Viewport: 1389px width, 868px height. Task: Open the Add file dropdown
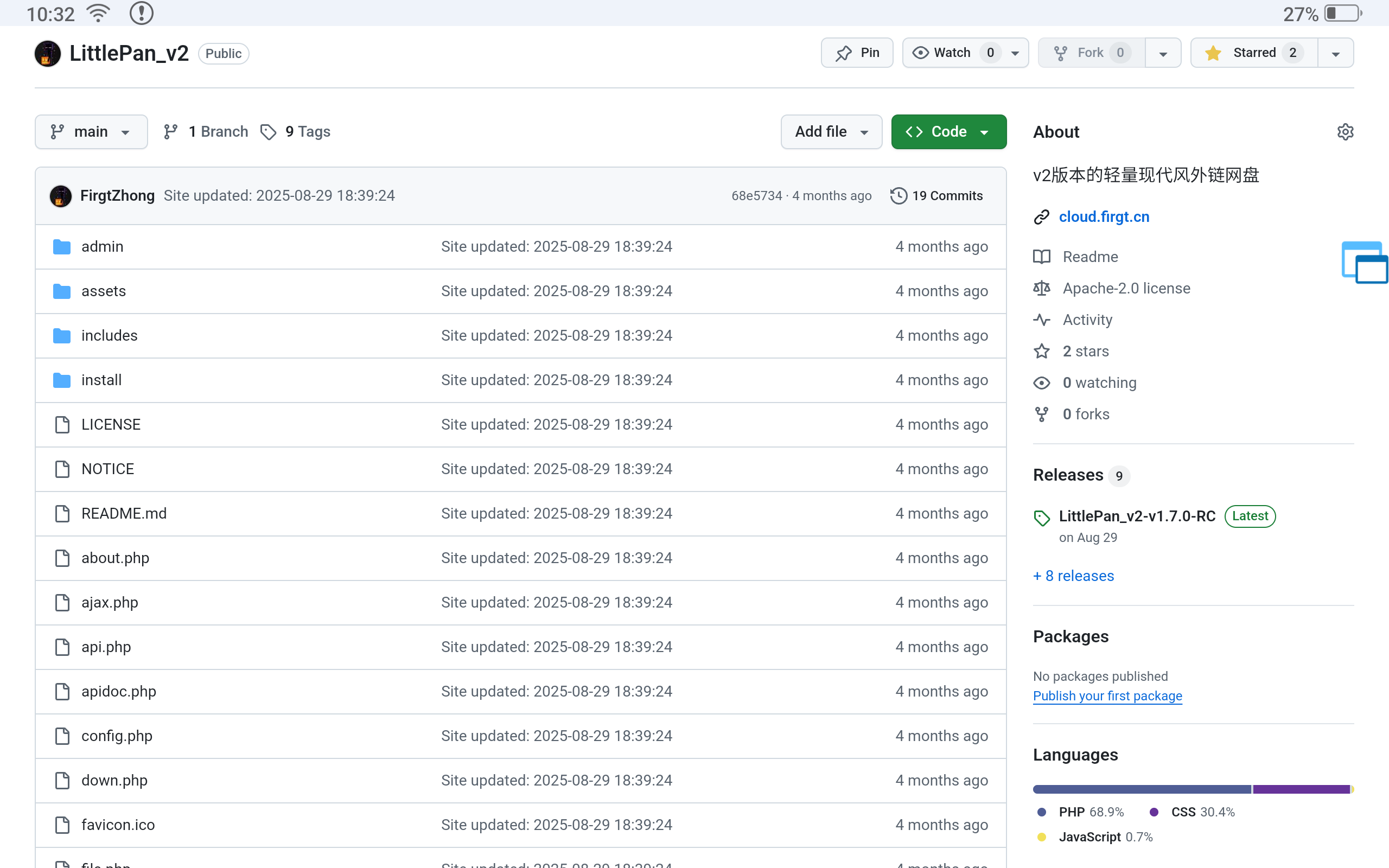point(831,132)
